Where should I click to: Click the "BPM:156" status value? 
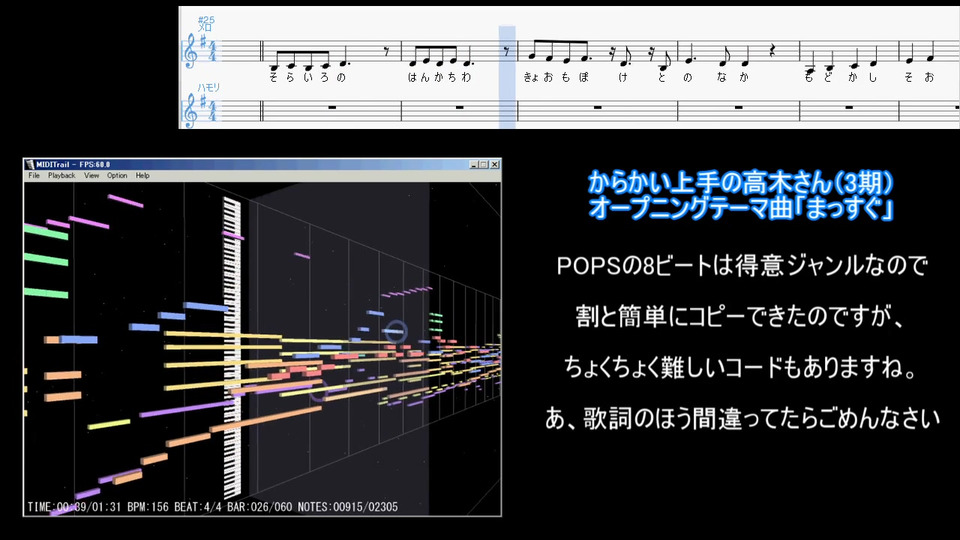[148, 507]
